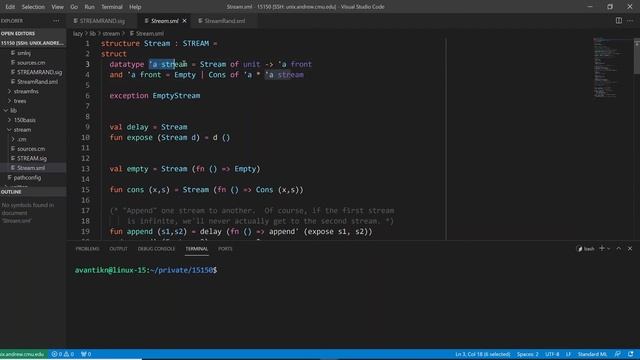
Task: Change file encoding UTF-8
Action: point(552,354)
